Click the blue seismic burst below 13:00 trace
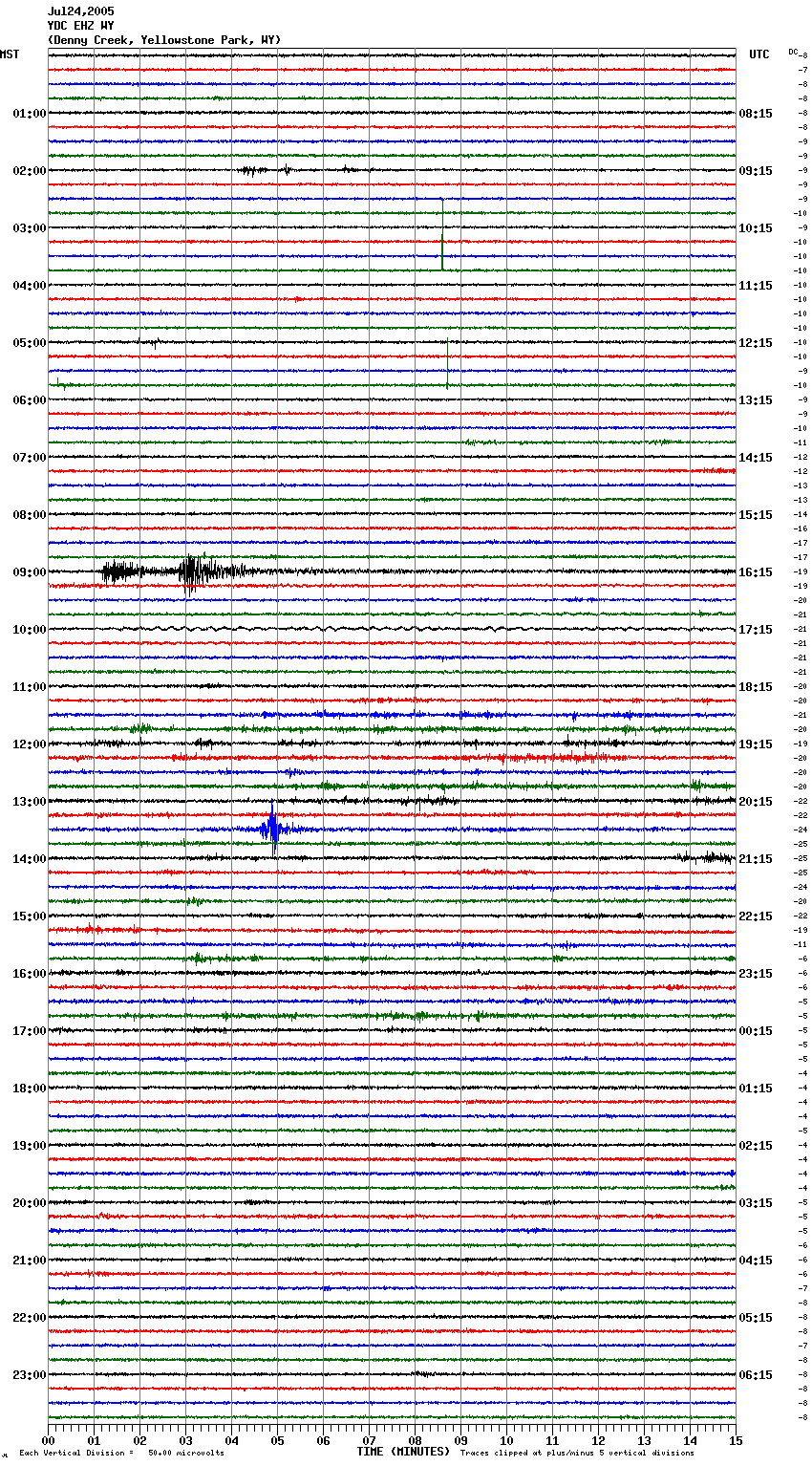 tap(275, 828)
